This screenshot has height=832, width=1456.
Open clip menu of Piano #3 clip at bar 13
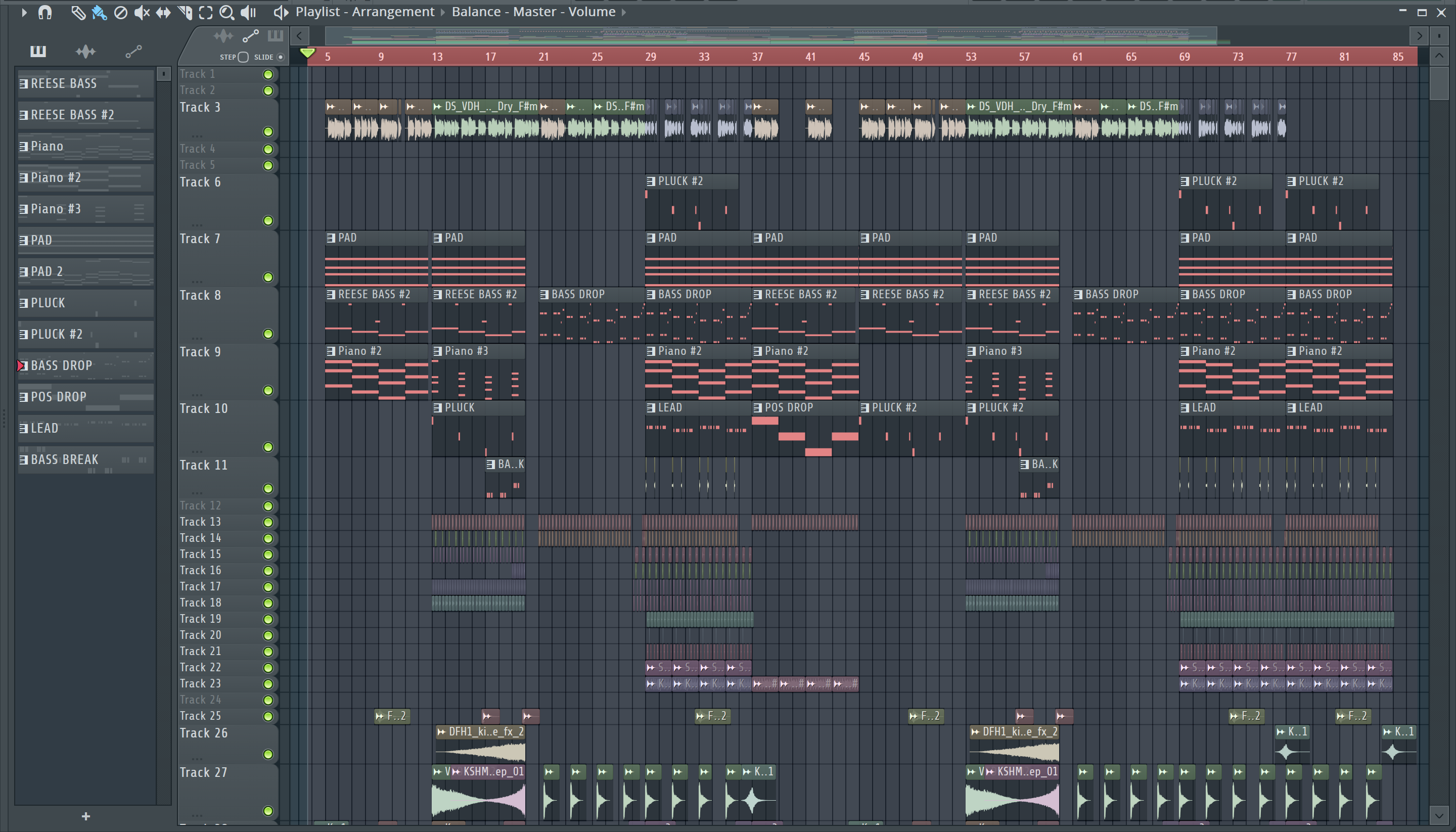pos(438,351)
